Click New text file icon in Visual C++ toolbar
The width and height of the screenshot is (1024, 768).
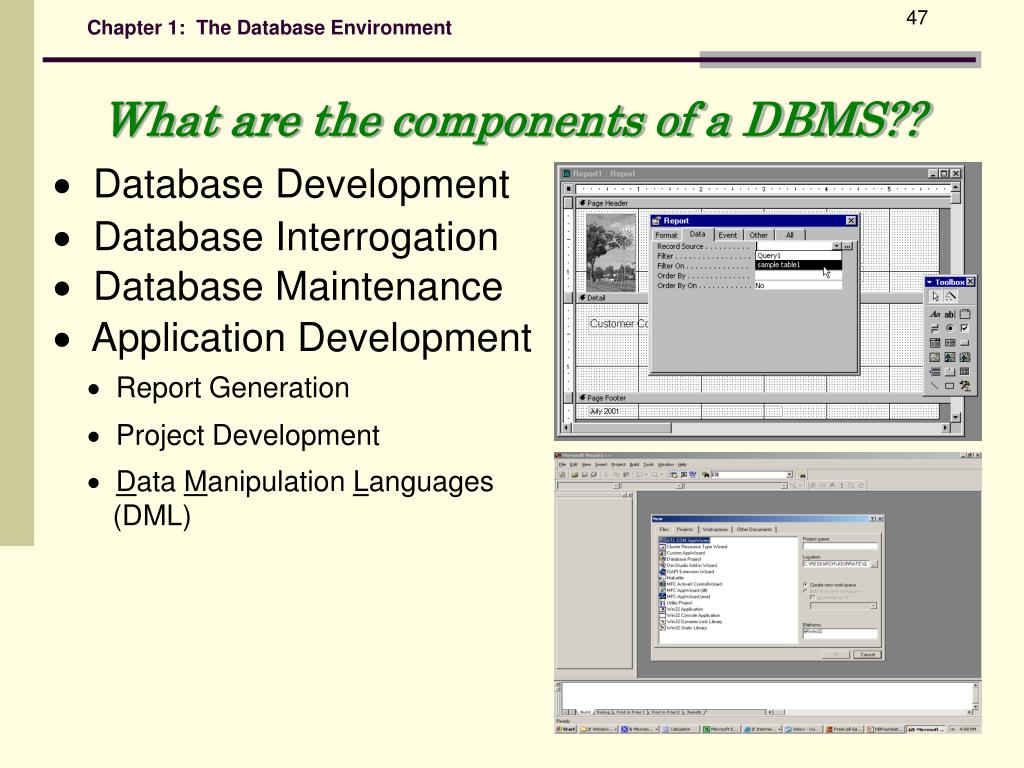point(562,475)
